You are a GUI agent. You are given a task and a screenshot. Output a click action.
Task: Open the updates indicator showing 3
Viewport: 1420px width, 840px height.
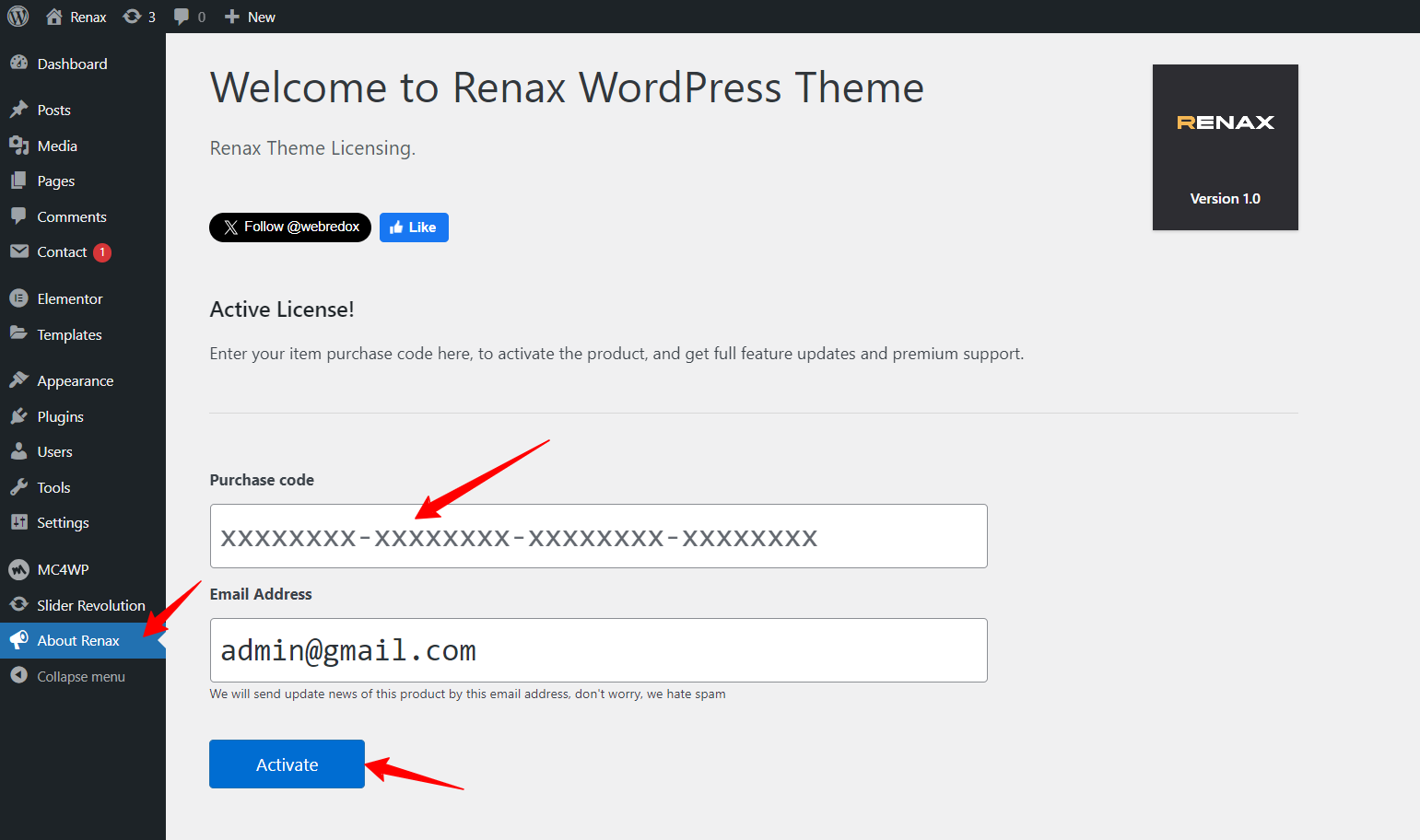(x=139, y=17)
